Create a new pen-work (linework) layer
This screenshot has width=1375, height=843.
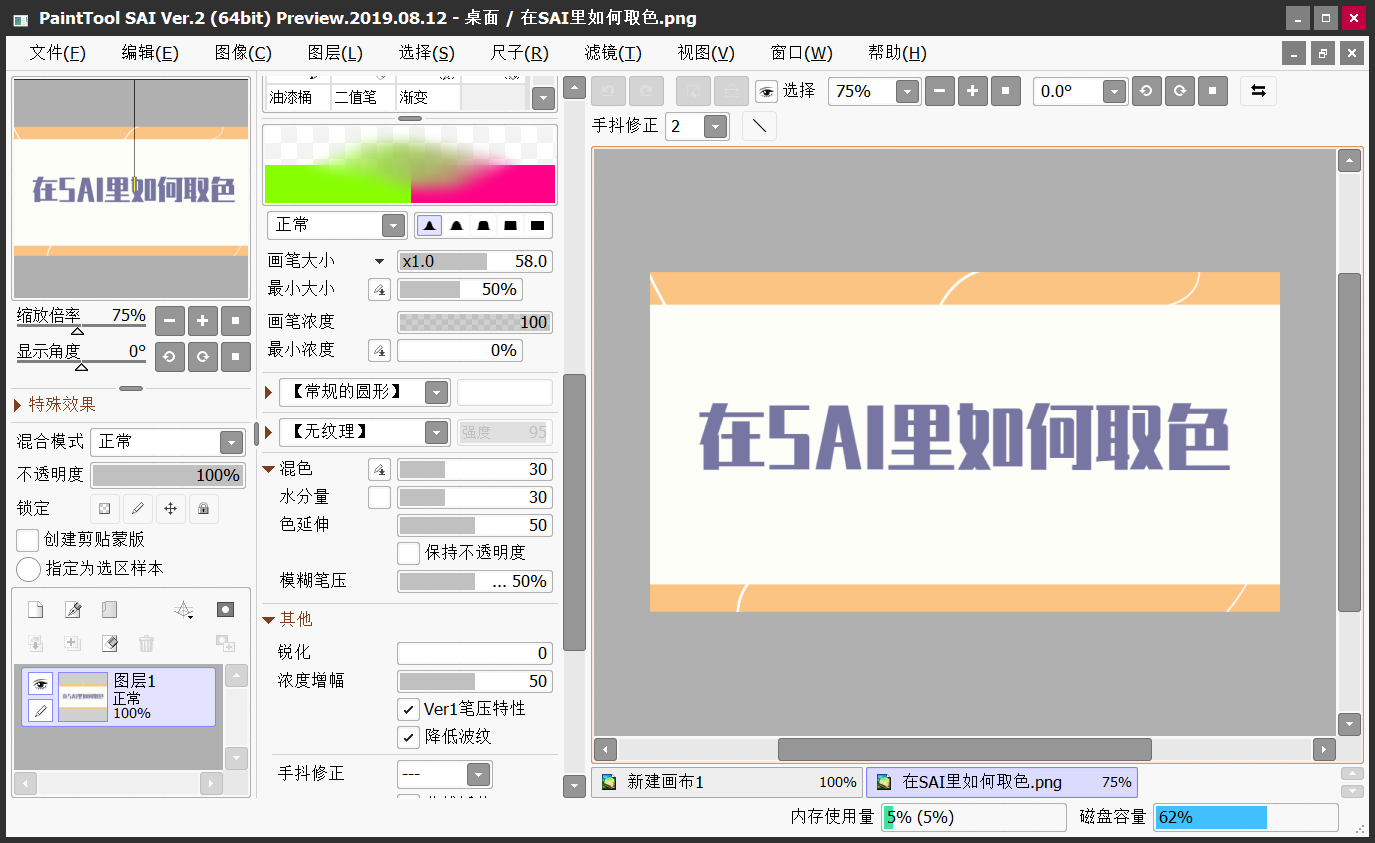point(72,609)
